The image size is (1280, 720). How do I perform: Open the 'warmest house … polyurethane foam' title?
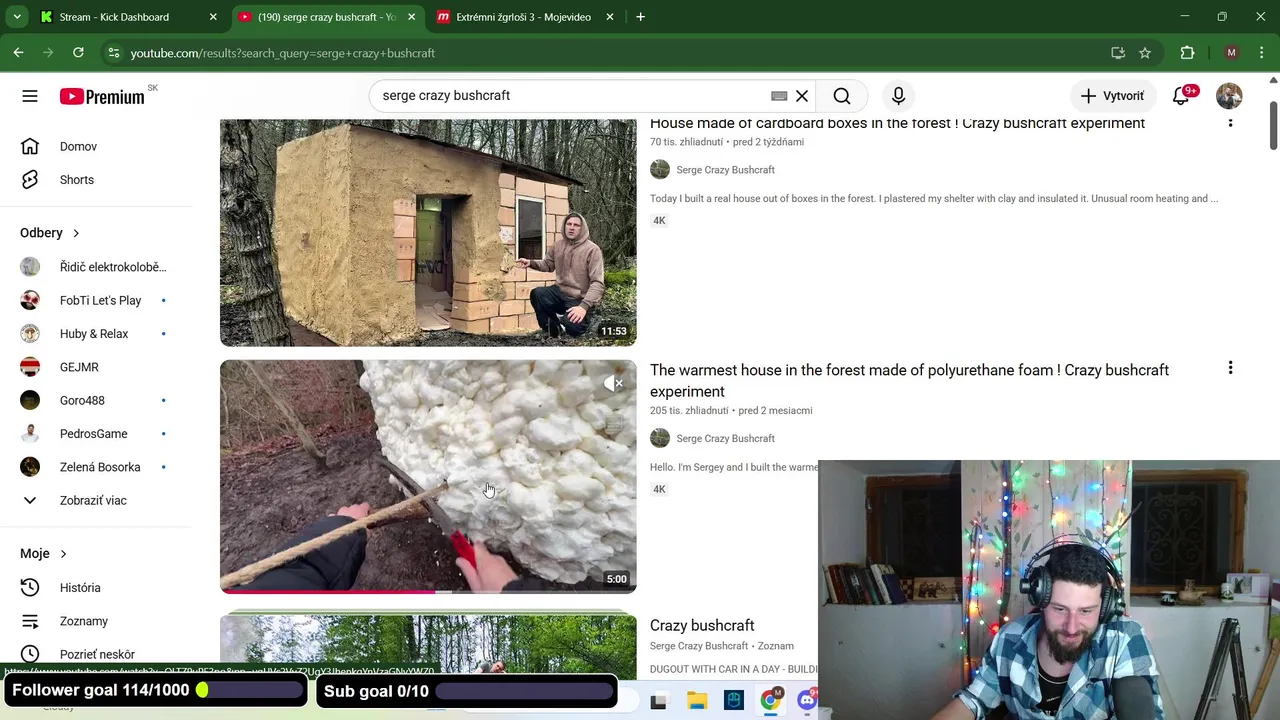(909, 381)
